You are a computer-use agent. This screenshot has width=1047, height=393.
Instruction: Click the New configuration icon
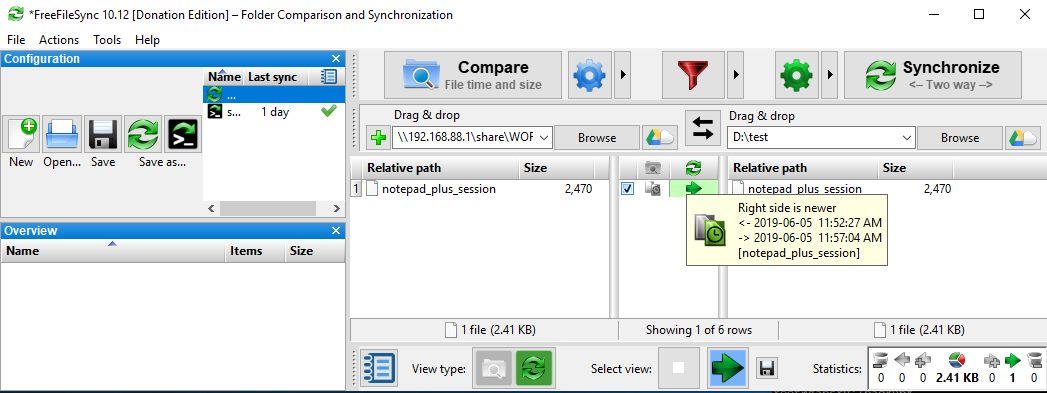coord(21,134)
